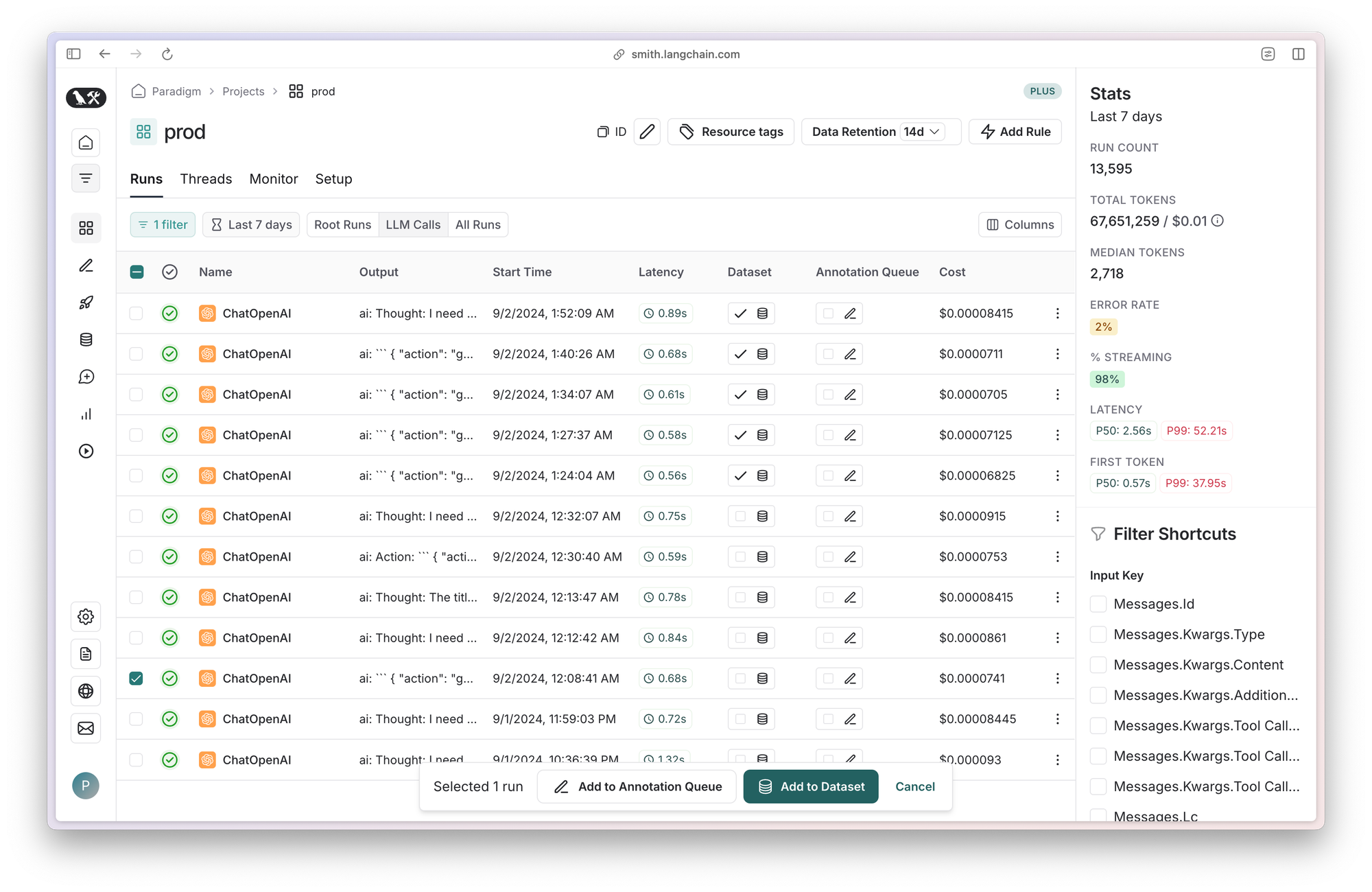Open the Last 7 days time dropdown
This screenshot has height=892, width=1372.
251,225
